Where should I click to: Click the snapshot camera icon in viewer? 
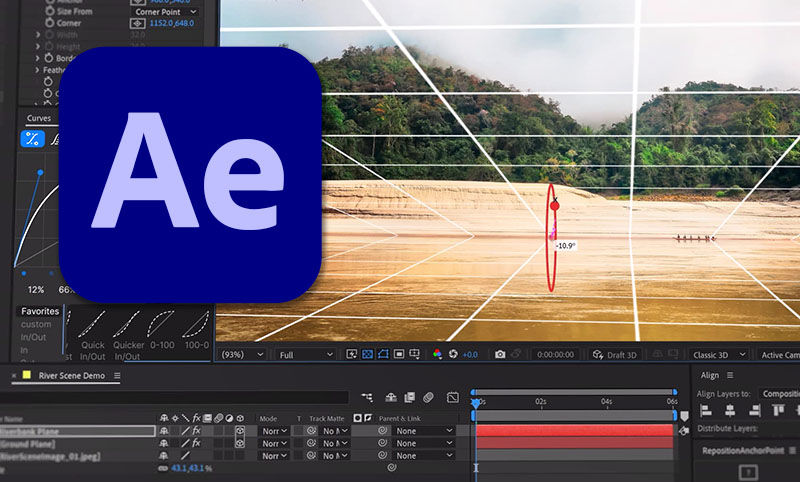coord(500,354)
